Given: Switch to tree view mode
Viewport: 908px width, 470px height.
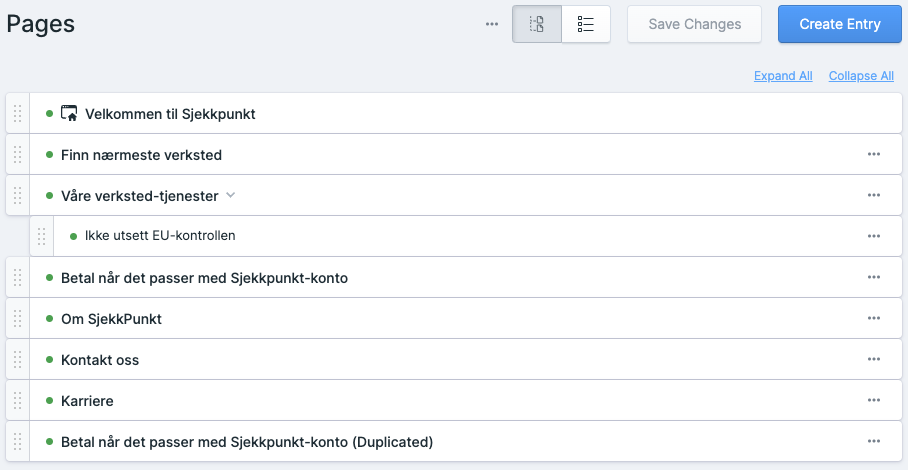Looking at the screenshot, I should pyautogui.click(x=537, y=24).
